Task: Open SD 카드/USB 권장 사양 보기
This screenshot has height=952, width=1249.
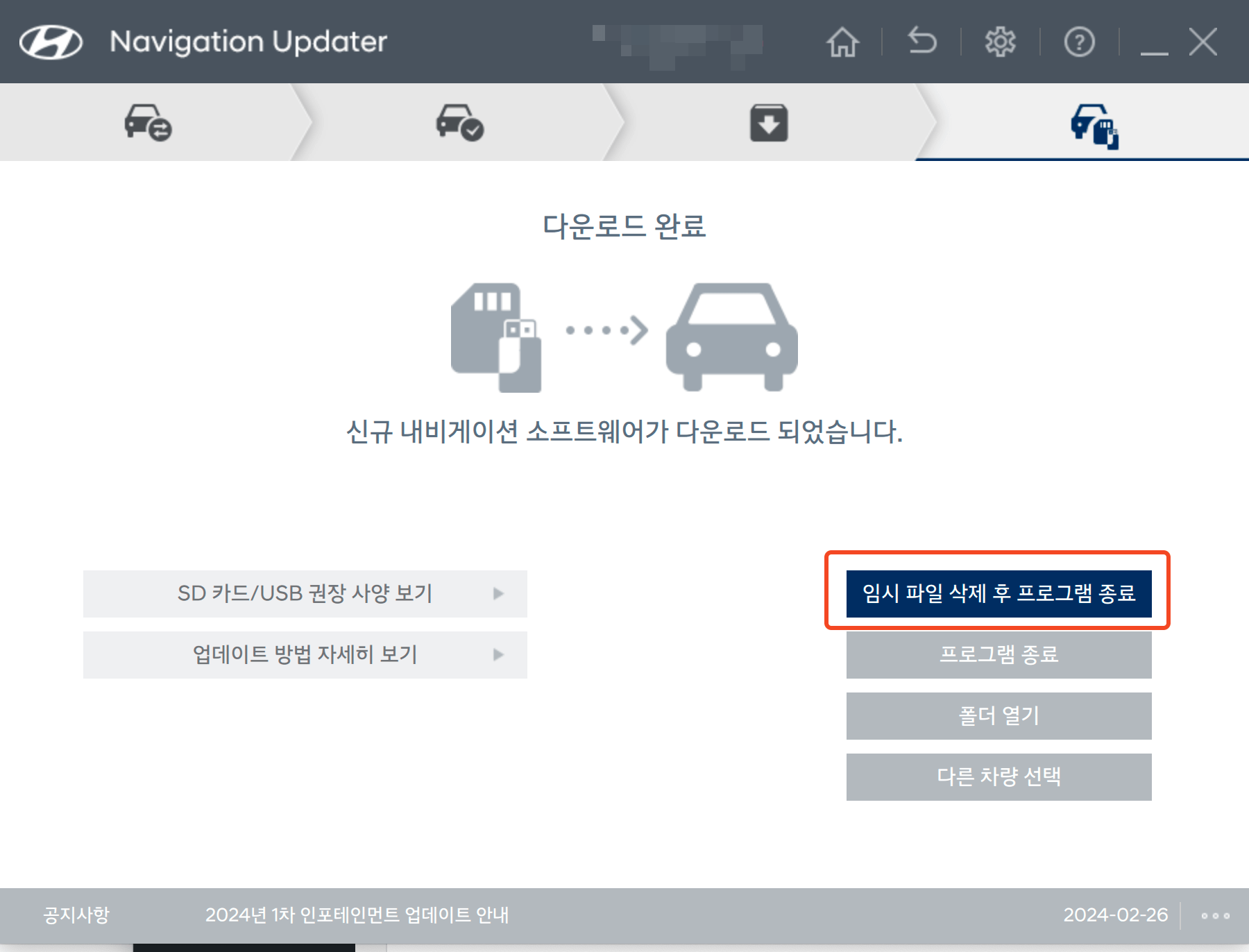Action: pyautogui.click(x=305, y=594)
